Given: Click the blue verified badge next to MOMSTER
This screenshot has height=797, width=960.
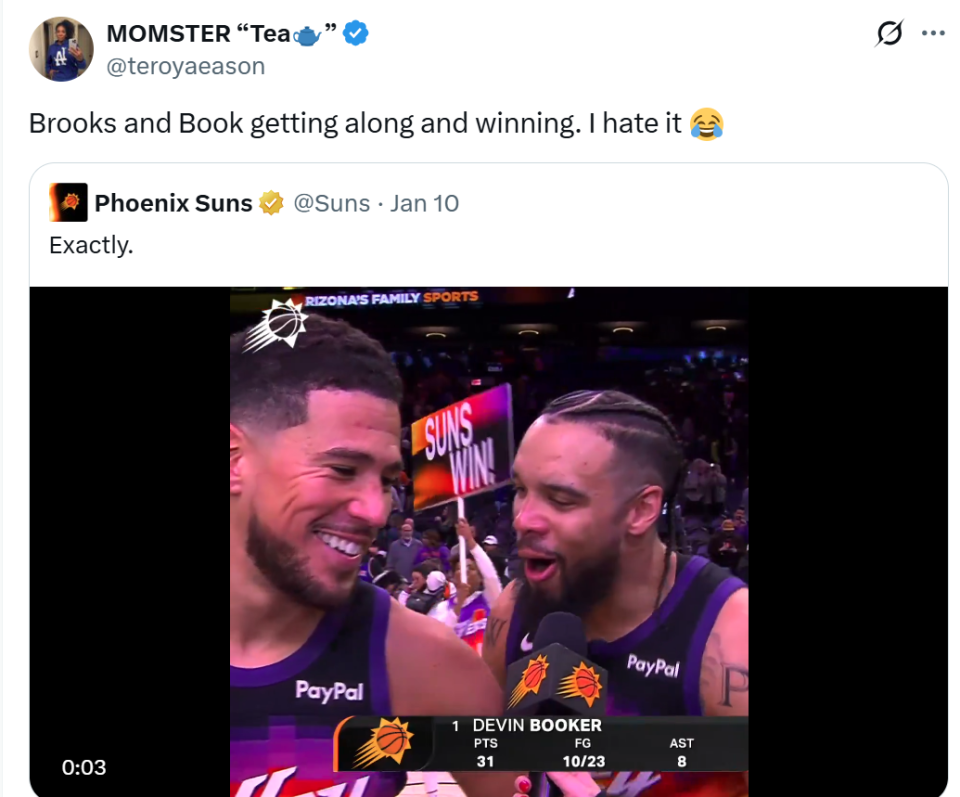Looking at the screenshot, I should (x=356, y=34).
